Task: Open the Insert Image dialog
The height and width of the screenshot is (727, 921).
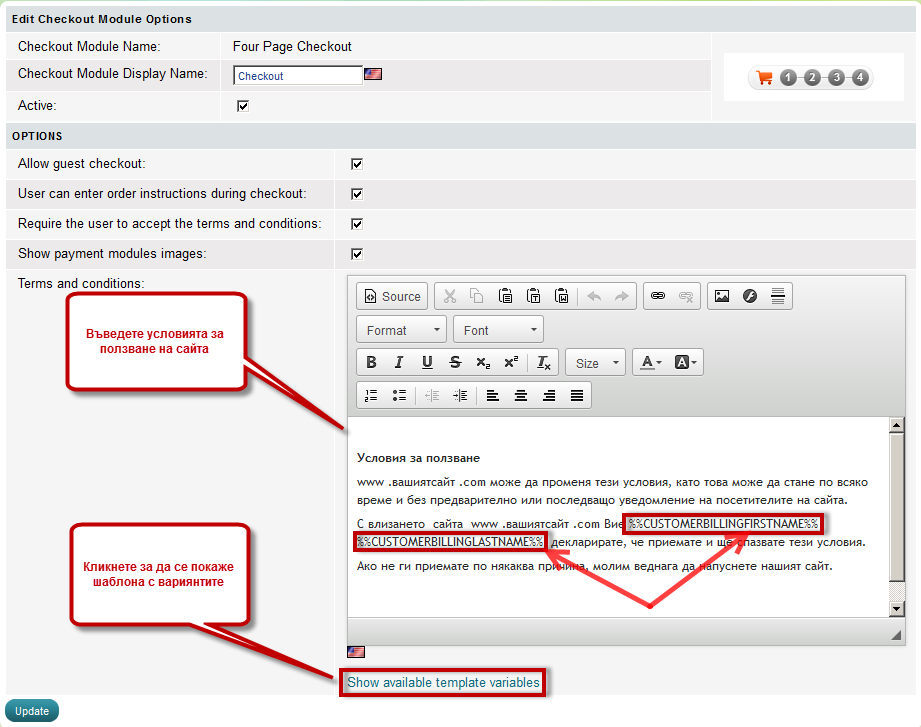Action: (x=721, y=296)
